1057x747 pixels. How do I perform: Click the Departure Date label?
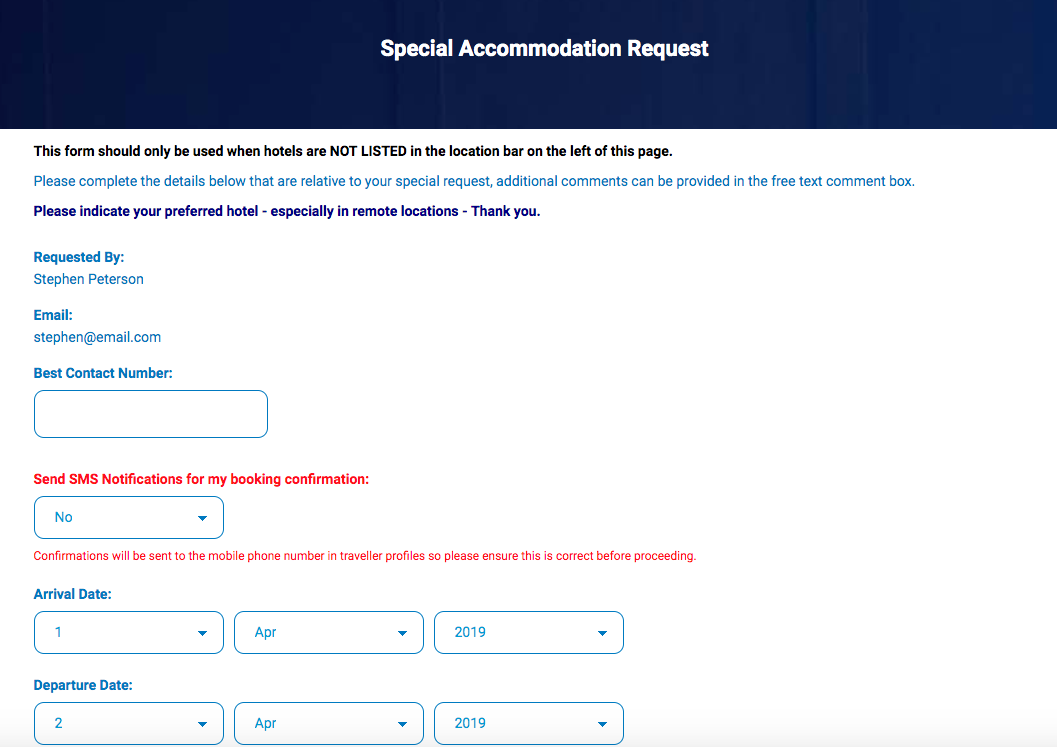[83, 685]
